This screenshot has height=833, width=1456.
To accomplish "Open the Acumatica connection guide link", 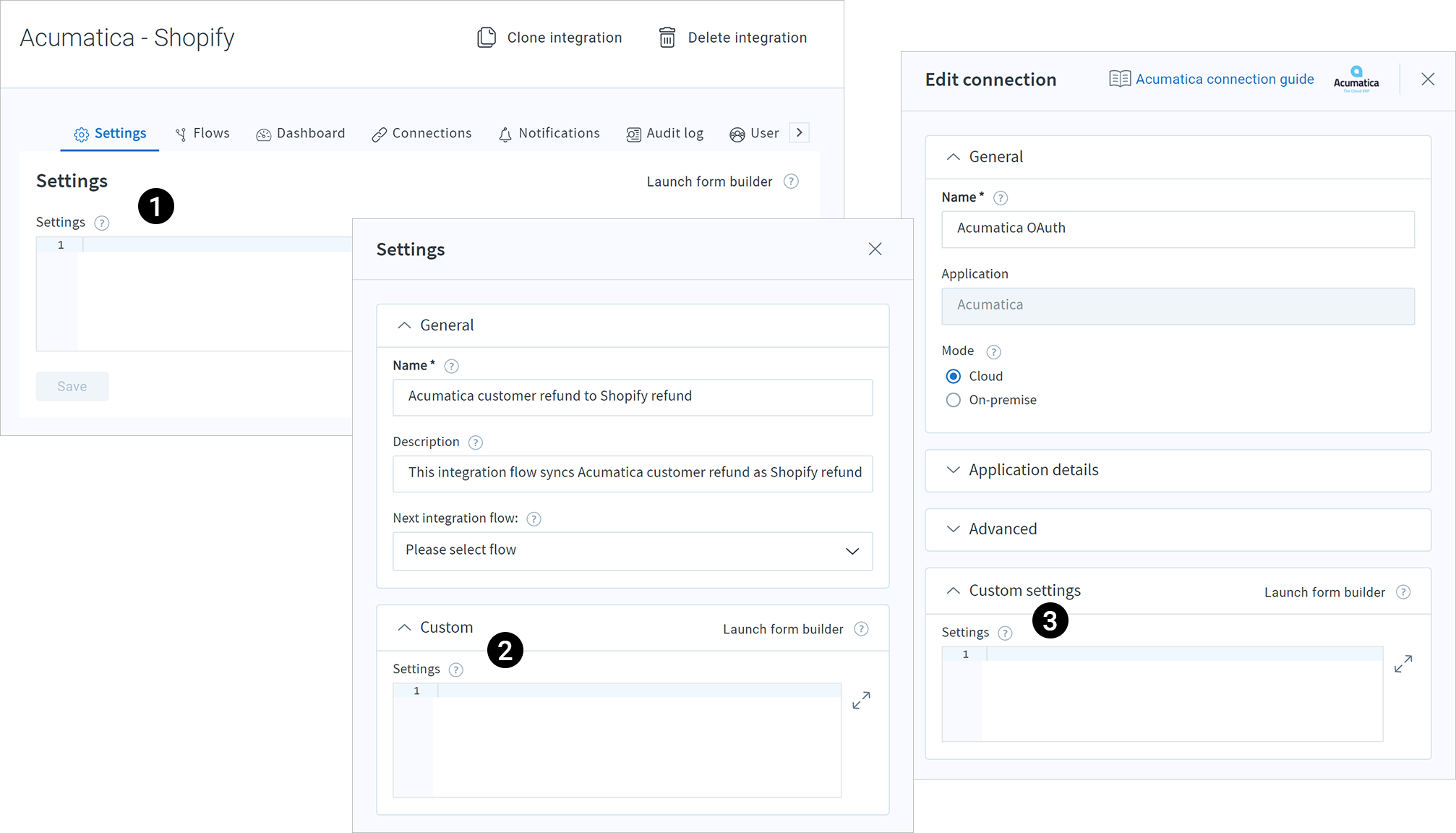I will pyautogui.click(x=1225, y=79).
